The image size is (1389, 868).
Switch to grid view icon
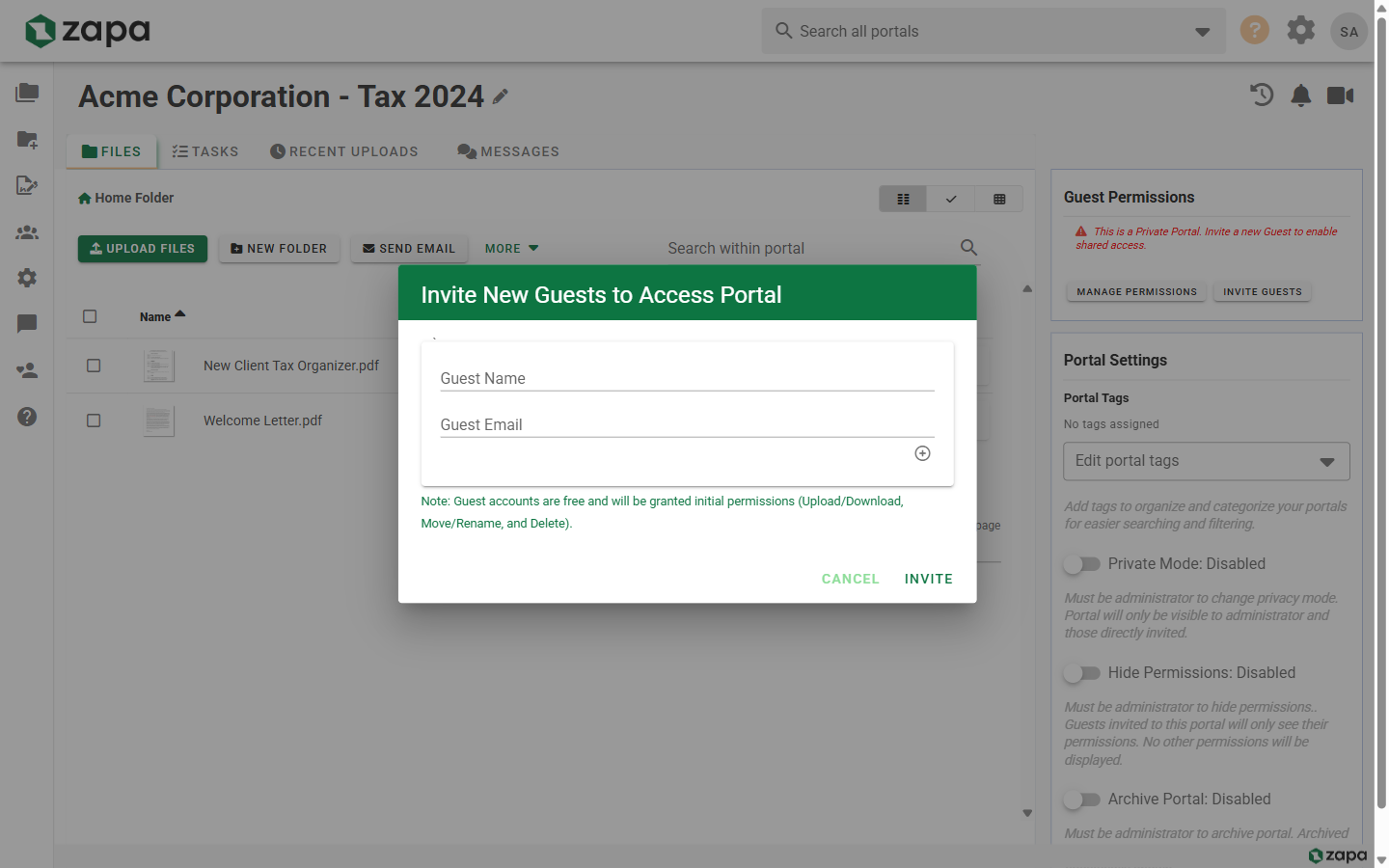pos(999,199)
